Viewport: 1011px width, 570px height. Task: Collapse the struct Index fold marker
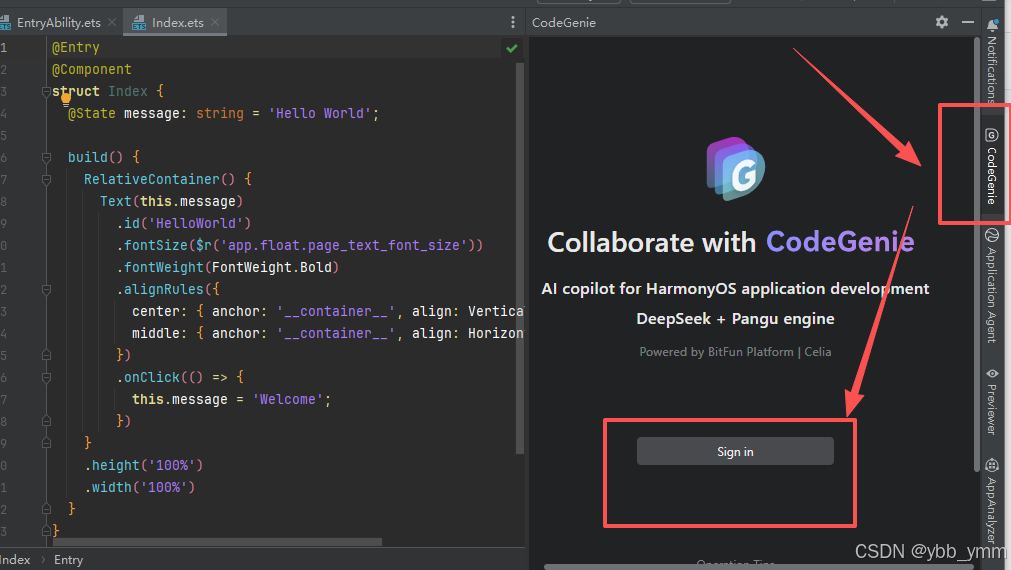click(46, 92)
